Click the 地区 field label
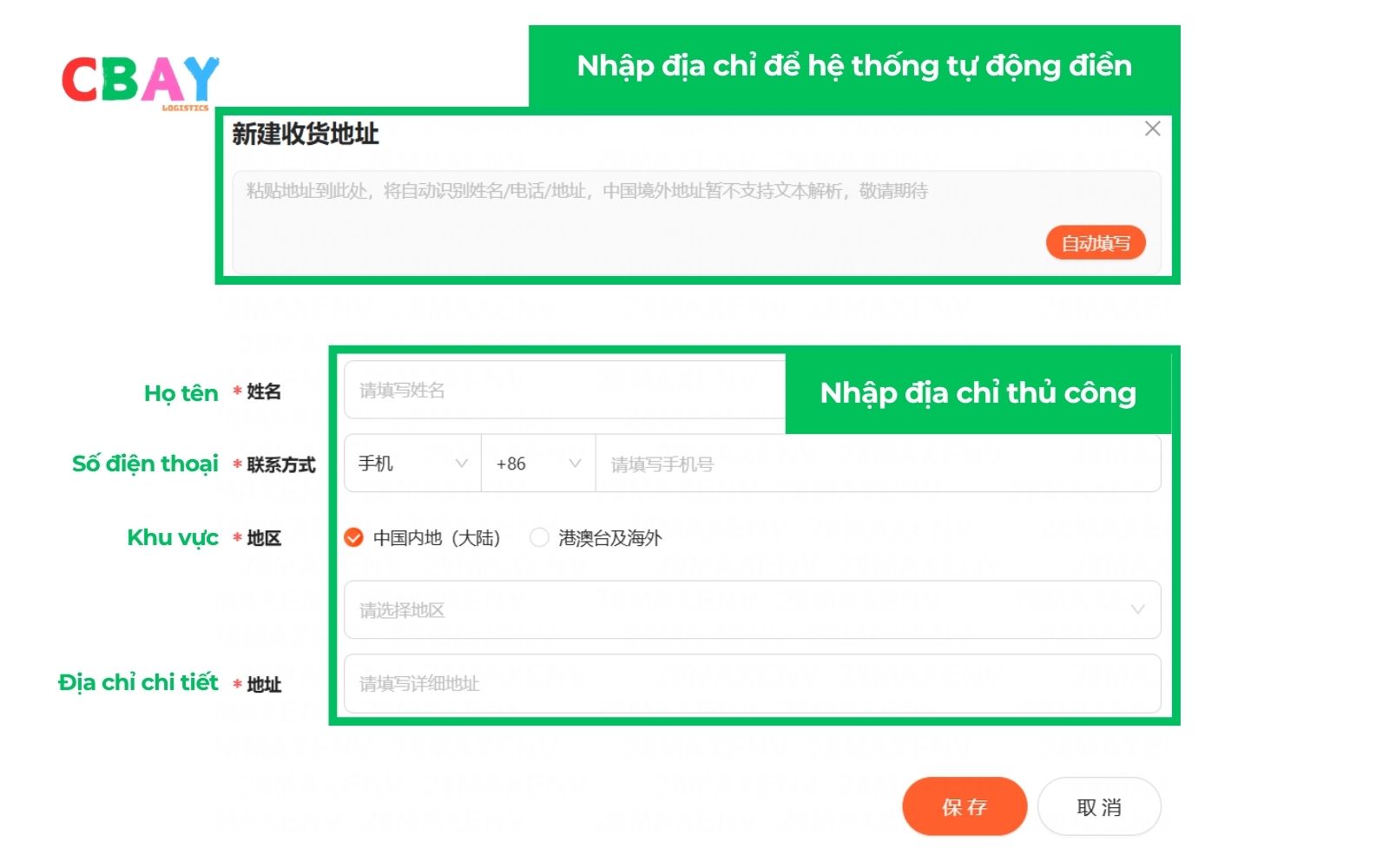The image size is (1389, 868). click(x=264, y=538)
